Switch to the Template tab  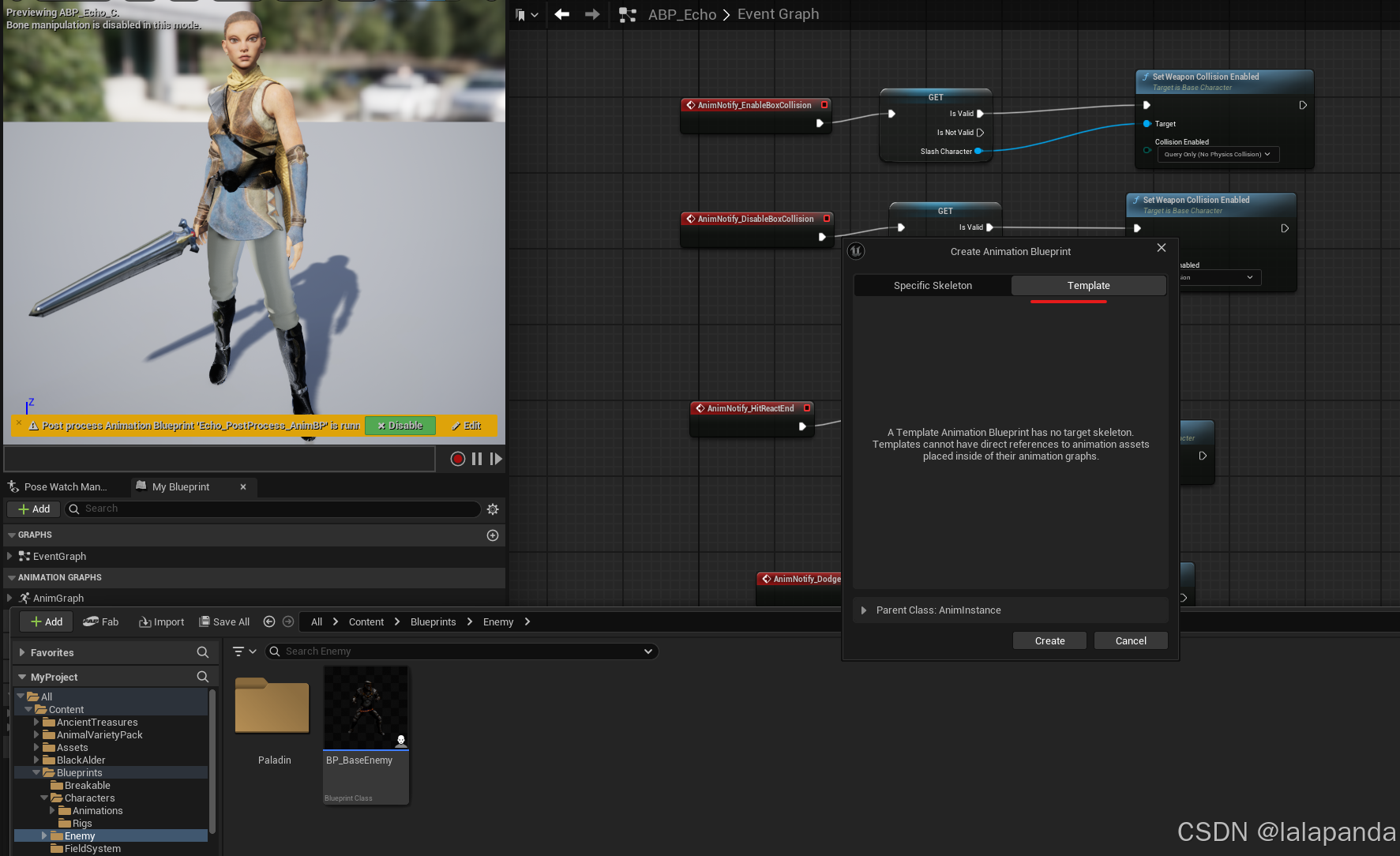(x=1088, y=286)
